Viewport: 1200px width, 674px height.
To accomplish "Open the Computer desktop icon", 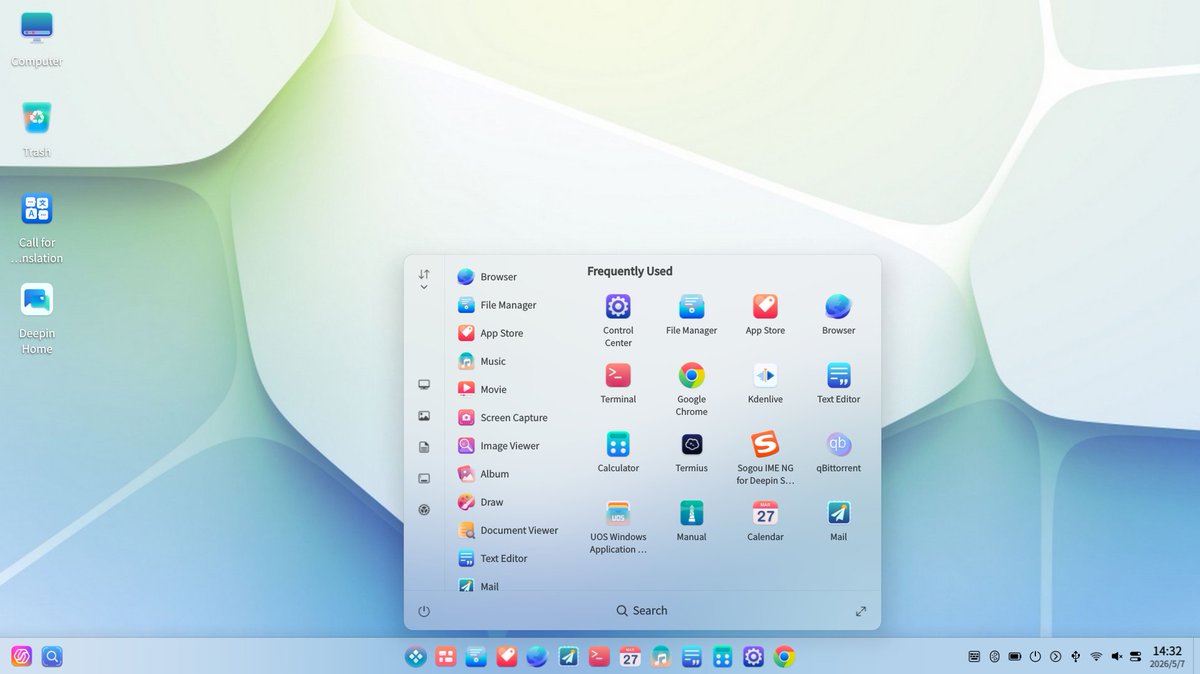I will (37, 40).
